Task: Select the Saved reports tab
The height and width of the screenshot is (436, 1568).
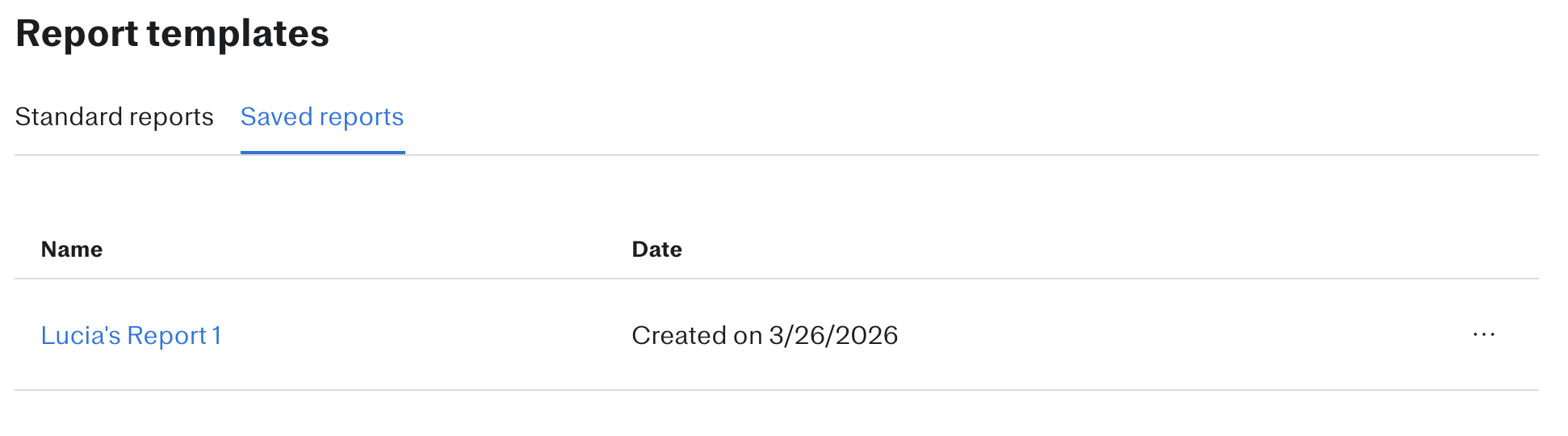Action: click(322, 117)
